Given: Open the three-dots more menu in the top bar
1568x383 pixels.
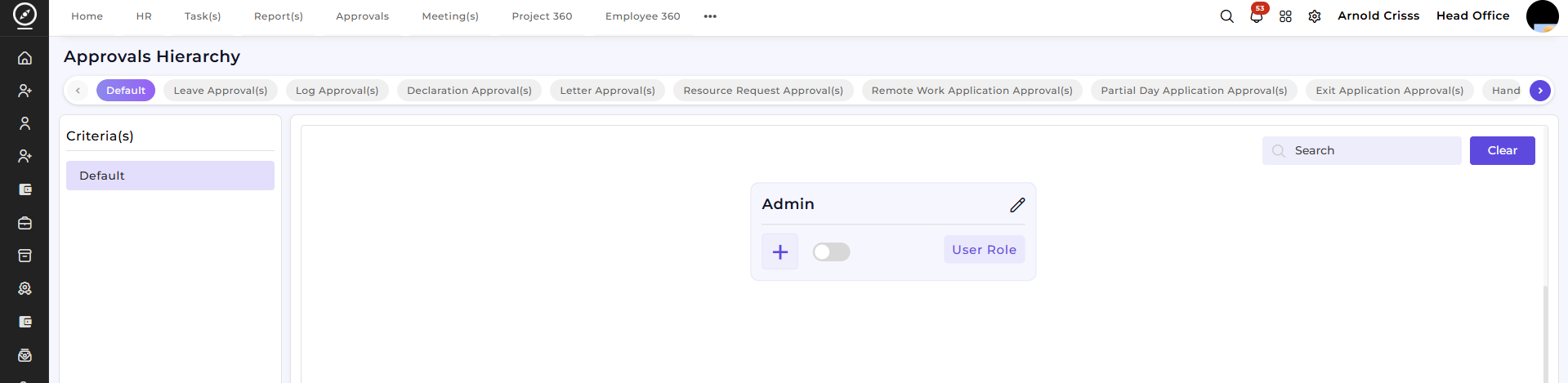Looking at the screenshot, I should click(710, 16).
